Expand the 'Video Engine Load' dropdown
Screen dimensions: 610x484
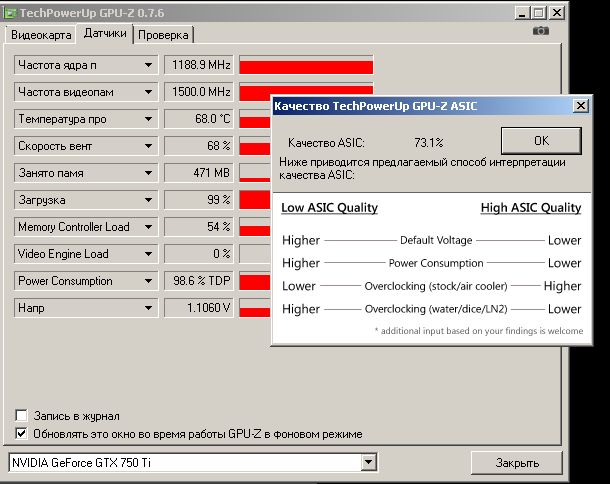[x=148, y=254]
